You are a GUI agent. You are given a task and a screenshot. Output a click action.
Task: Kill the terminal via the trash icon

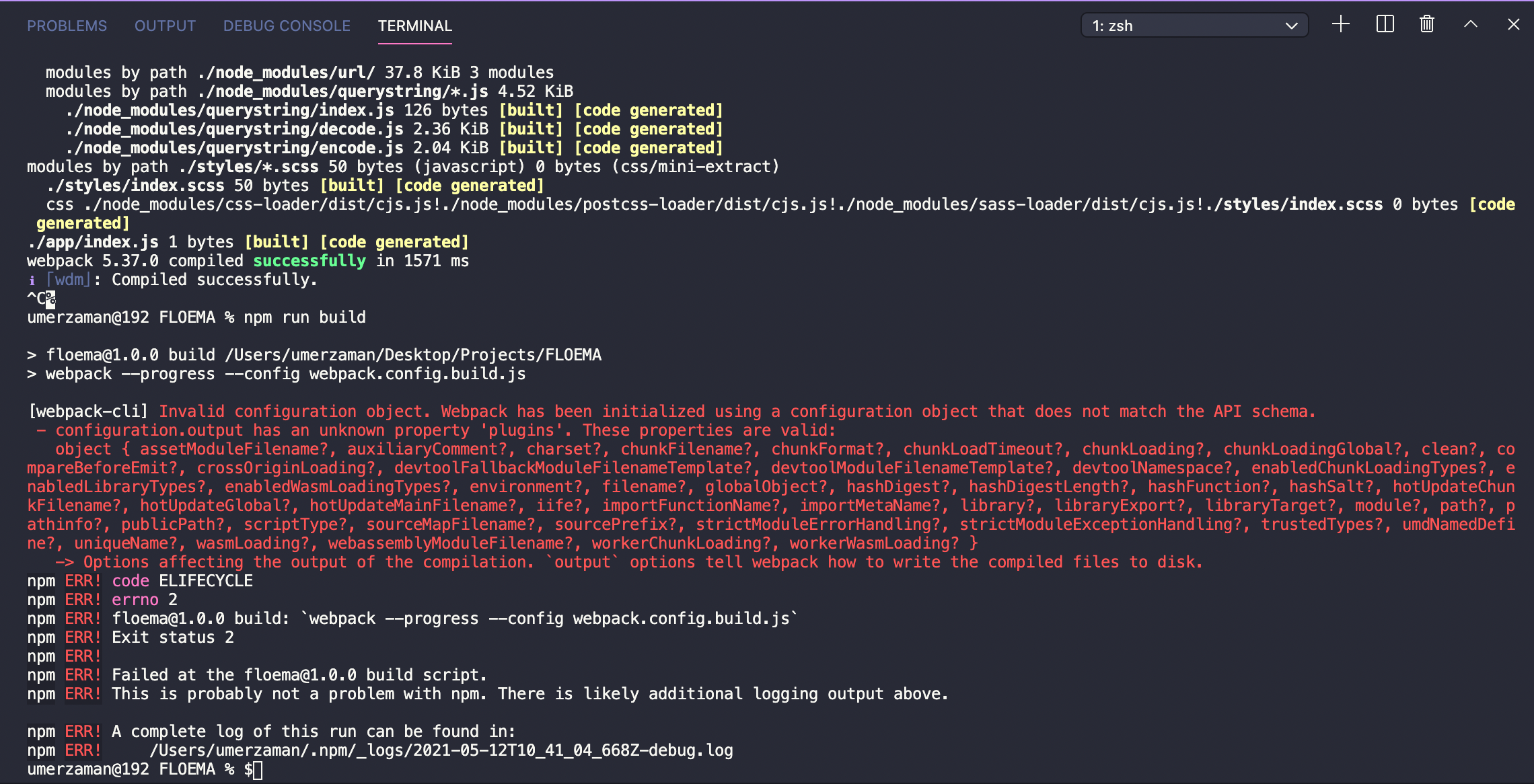pos(1426,24)
